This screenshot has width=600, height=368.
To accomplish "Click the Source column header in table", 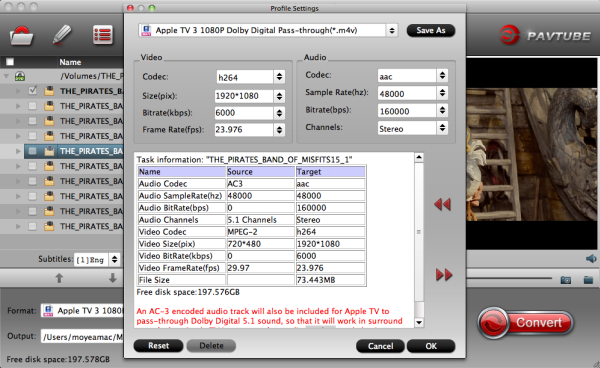I will (260, 172).
